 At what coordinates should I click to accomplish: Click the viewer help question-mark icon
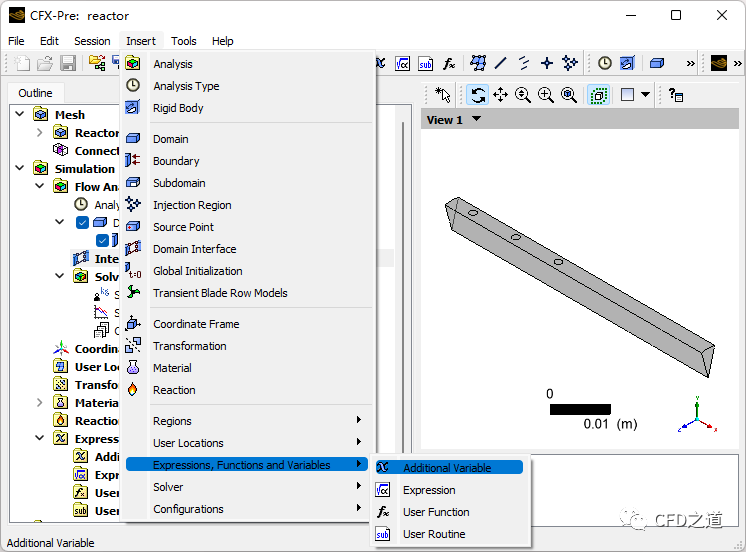tap(676, 95)
